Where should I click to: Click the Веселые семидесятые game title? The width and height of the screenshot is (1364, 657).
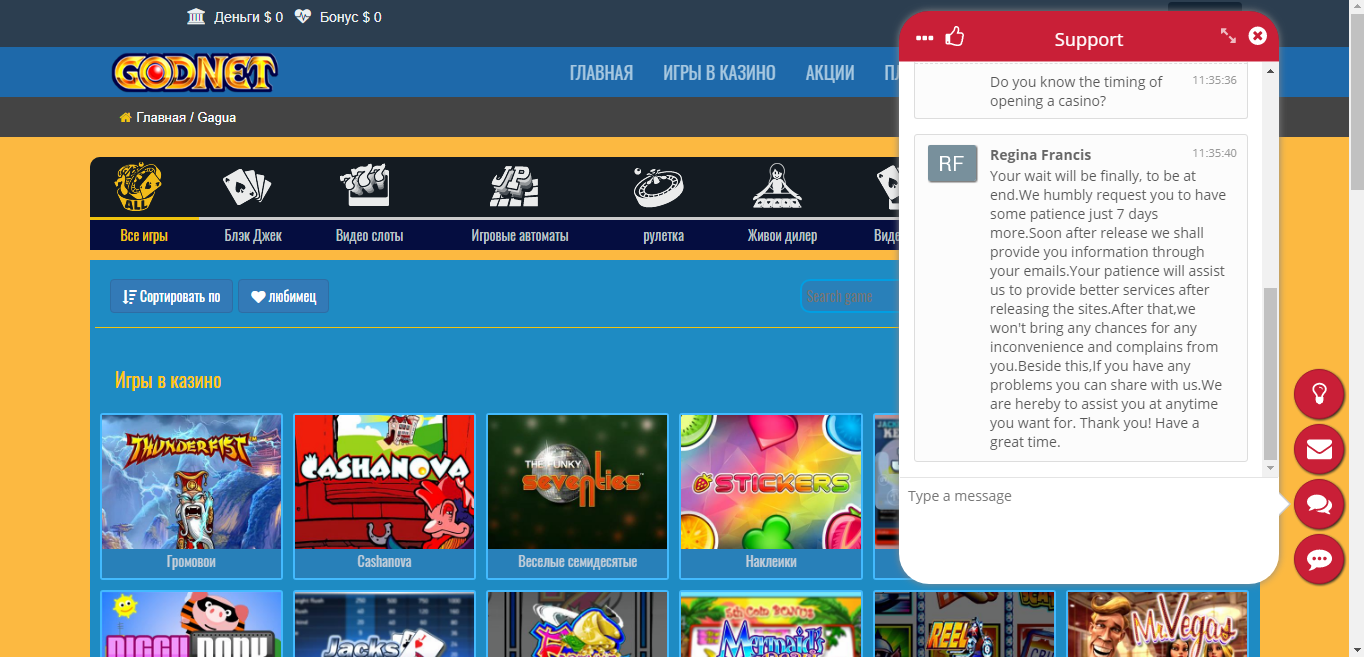(x=577, y=562)
